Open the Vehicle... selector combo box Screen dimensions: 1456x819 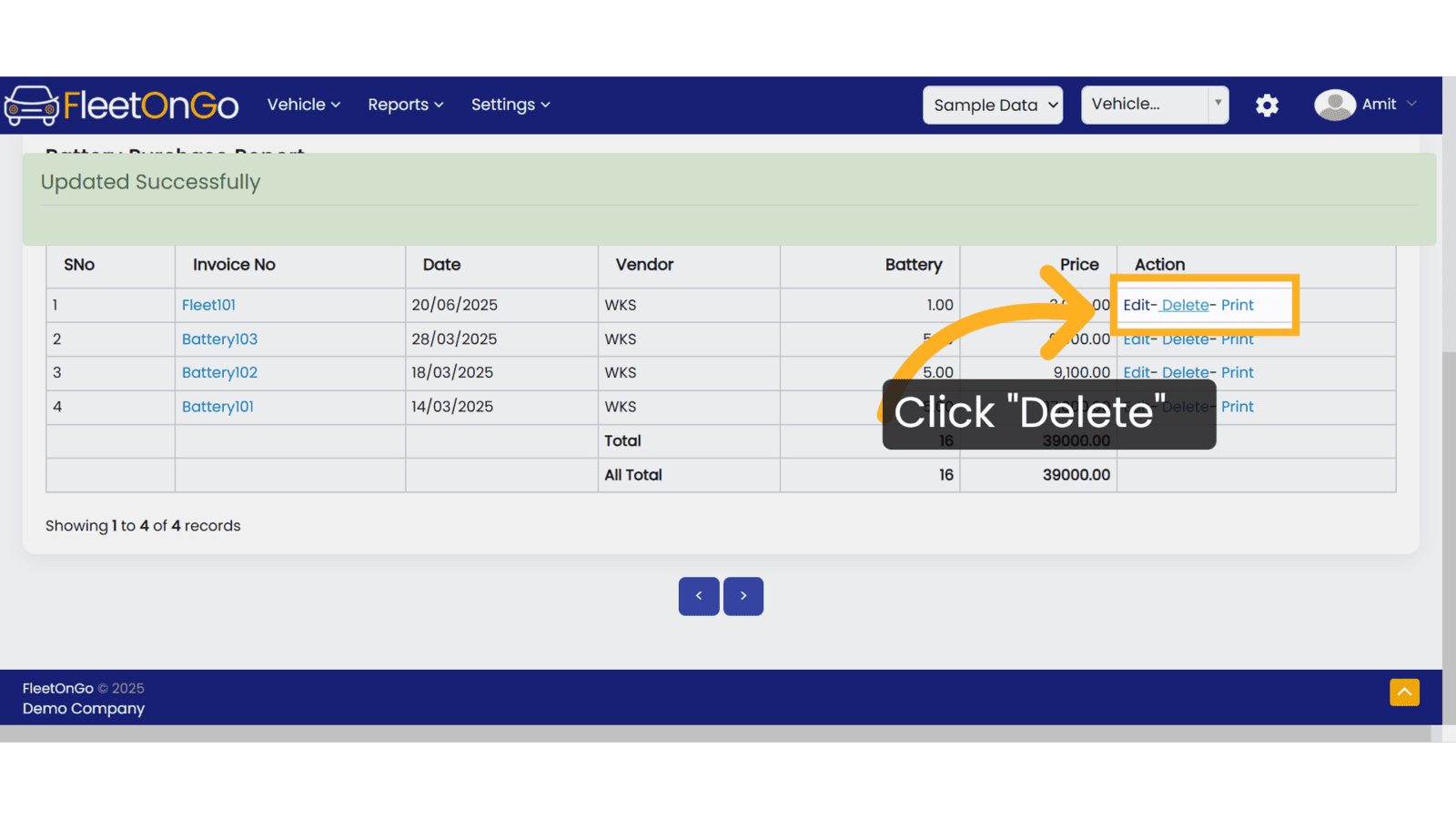1155,105
